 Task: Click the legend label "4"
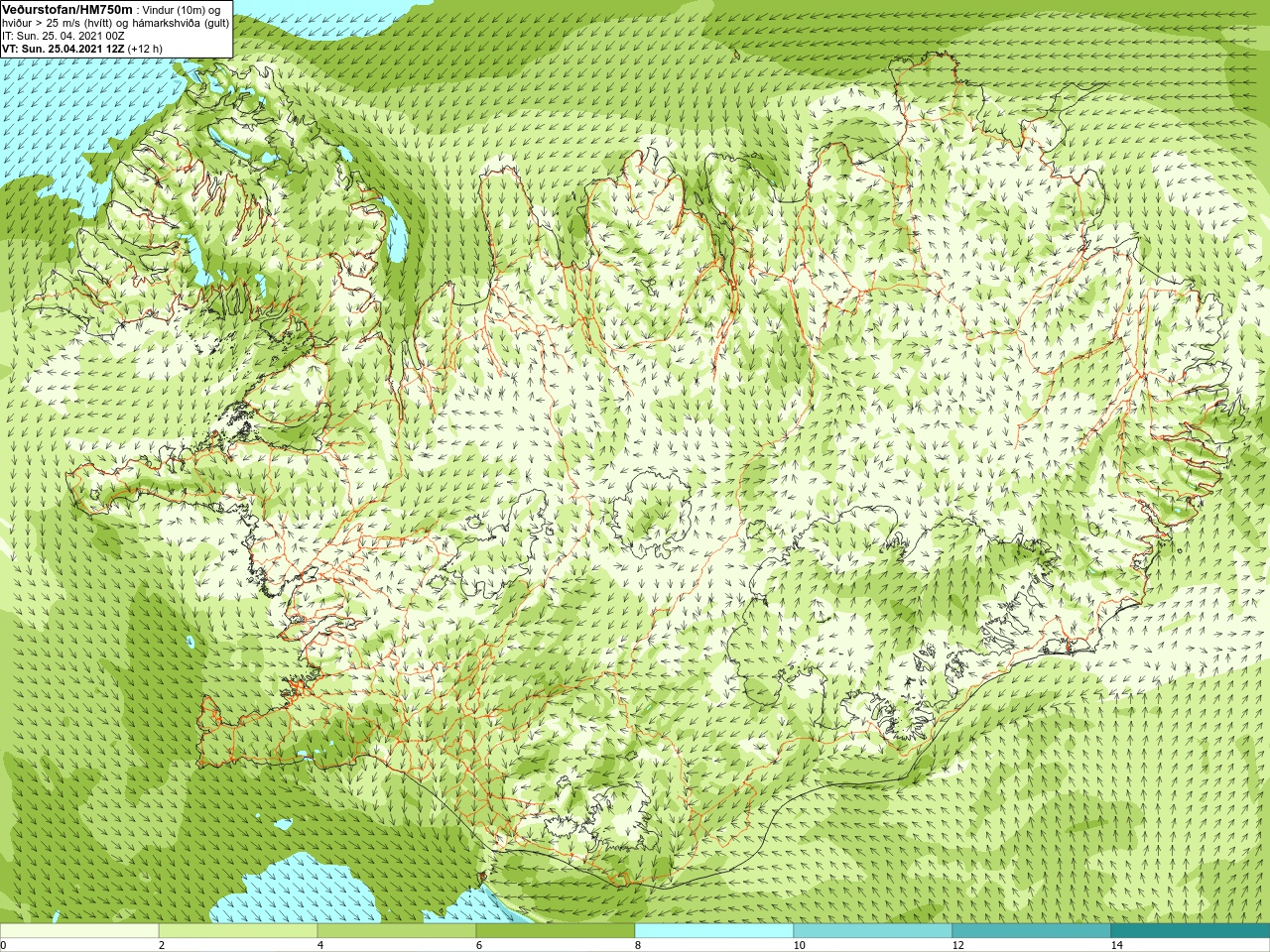click(x=319, y=945)
